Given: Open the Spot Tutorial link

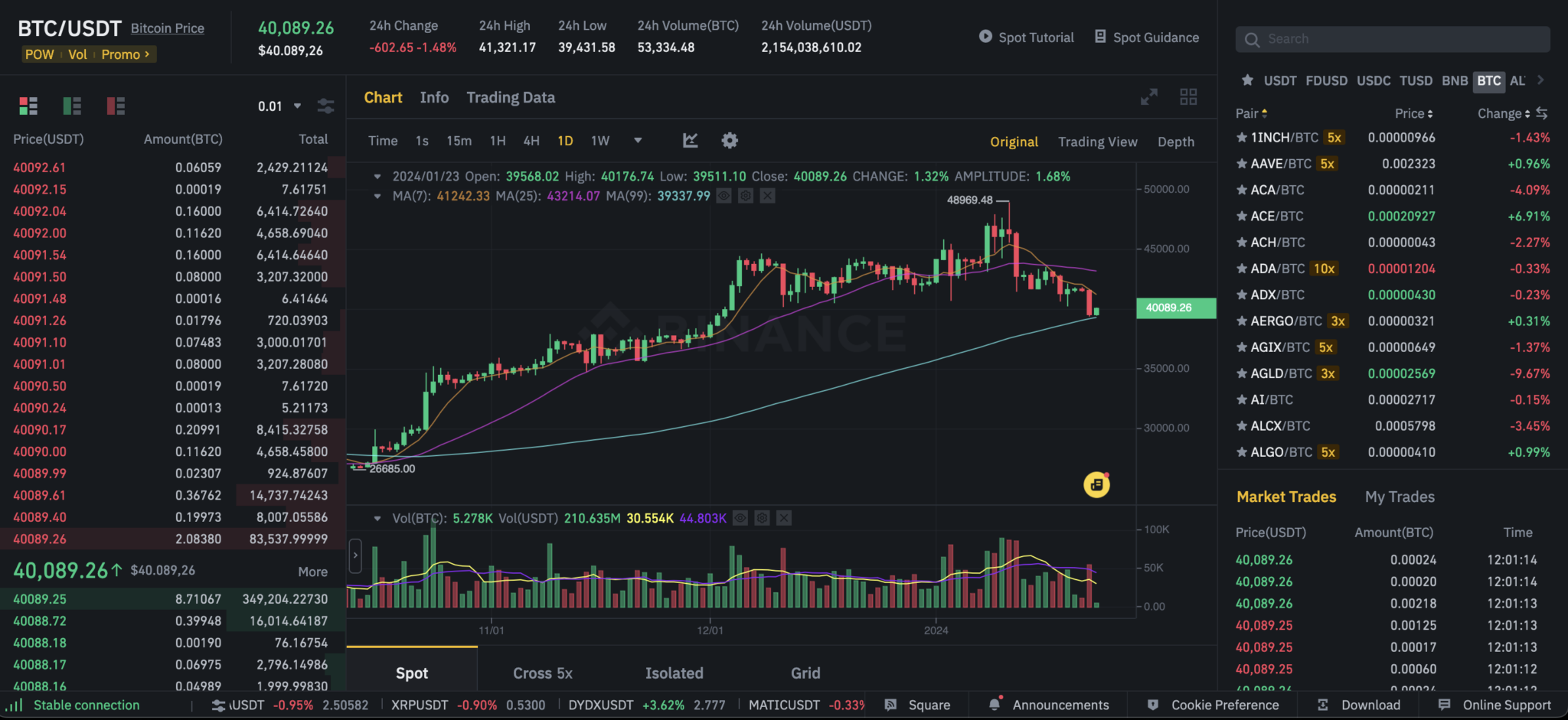Looking at the screenshot, I should coord(1027,37).
